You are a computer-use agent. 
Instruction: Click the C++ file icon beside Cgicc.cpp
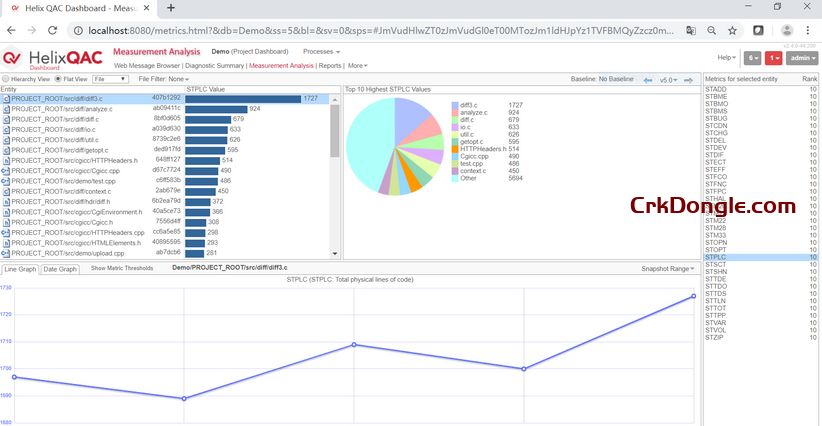(x=5, y=170)
